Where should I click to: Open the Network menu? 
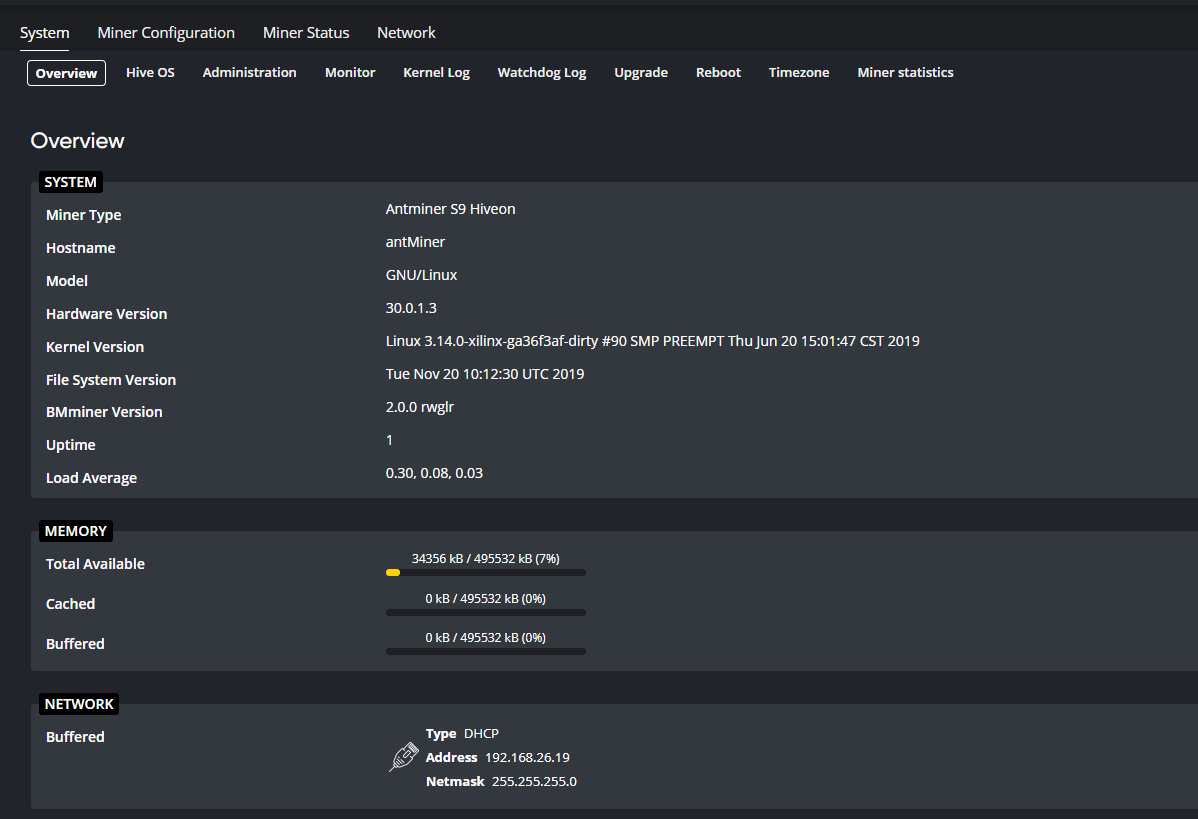click(x=406, y=32)
